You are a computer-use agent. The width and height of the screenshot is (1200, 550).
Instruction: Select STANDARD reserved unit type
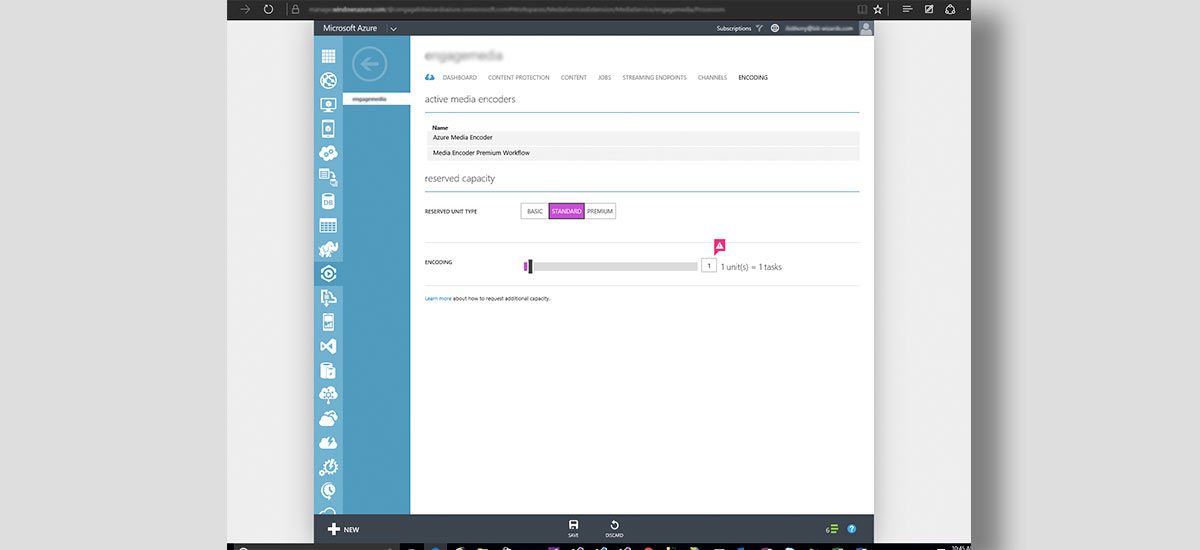point(566,211)
